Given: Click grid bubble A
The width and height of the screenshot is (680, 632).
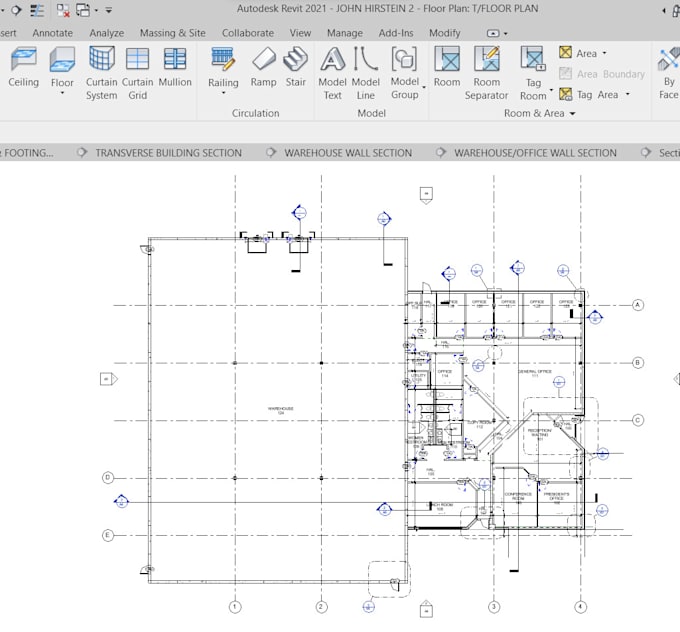Looking at the screenshot, I should point(638,305).
